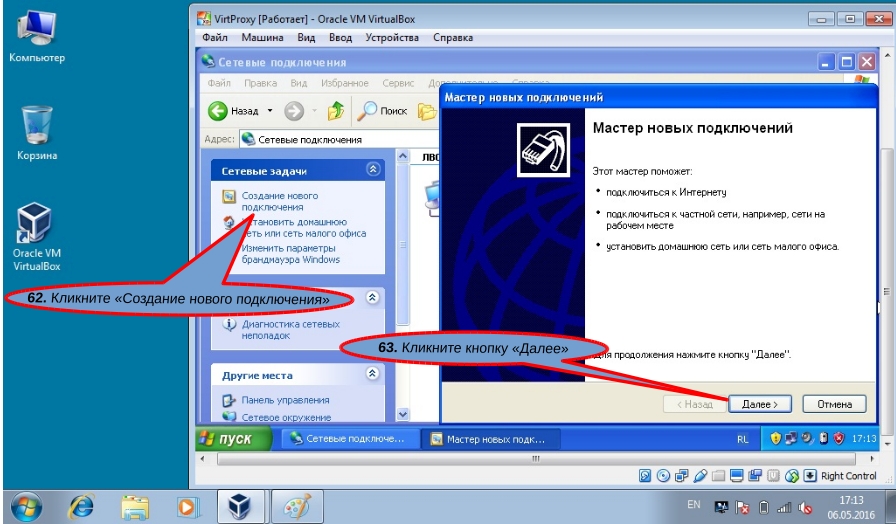
Task: Open the Ввод menu in VirtualBox
Action: pyautogui.click(x=341, y=38)
